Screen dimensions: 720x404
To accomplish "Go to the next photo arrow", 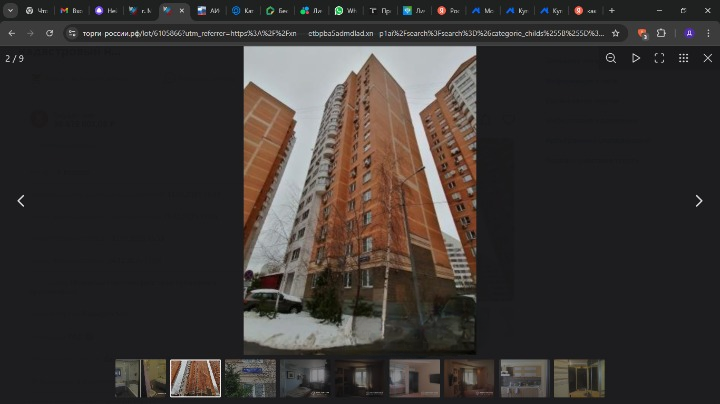I will (x=698, y=201).
